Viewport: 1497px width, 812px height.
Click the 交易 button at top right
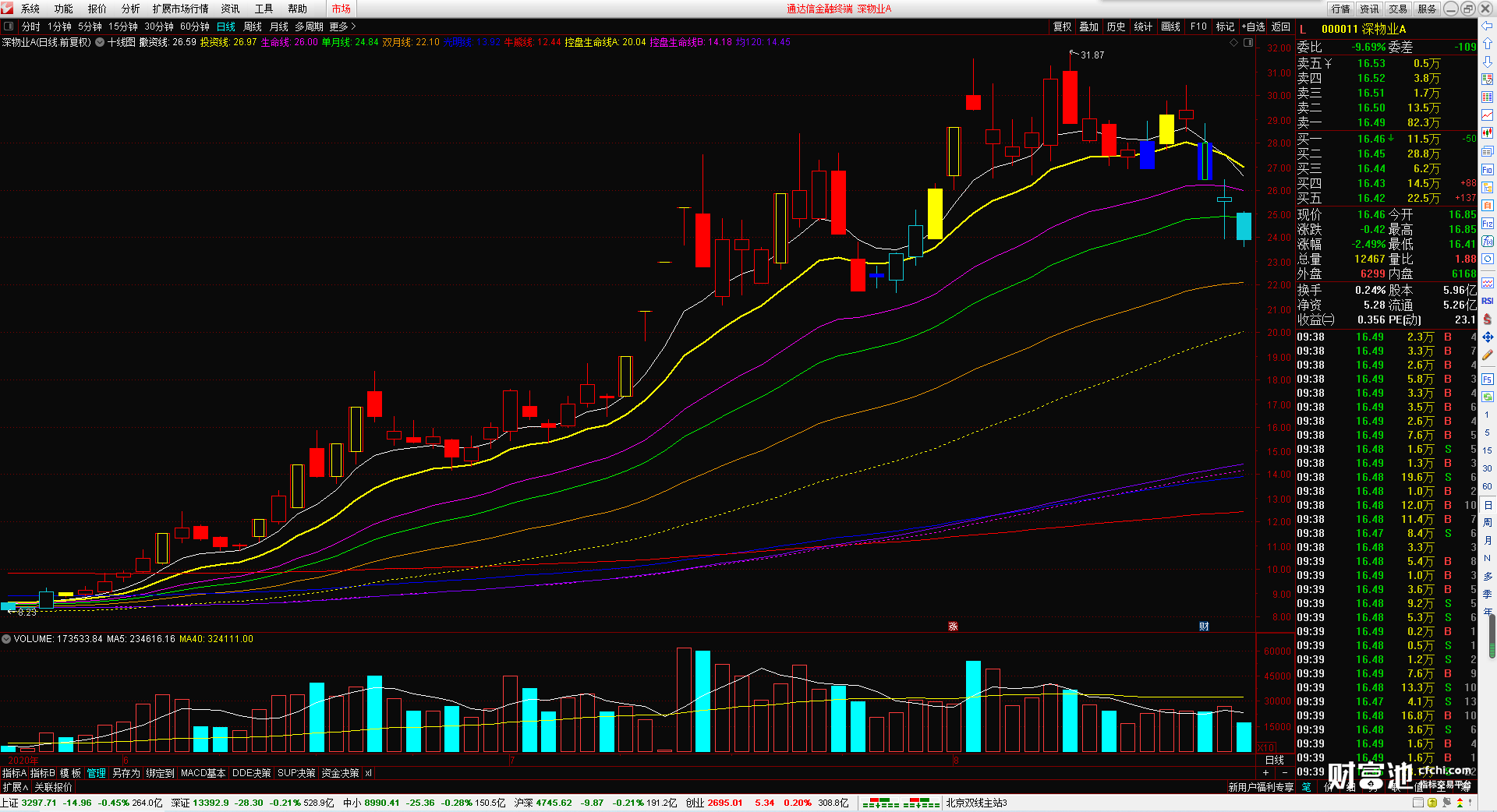pos(1398,9)
